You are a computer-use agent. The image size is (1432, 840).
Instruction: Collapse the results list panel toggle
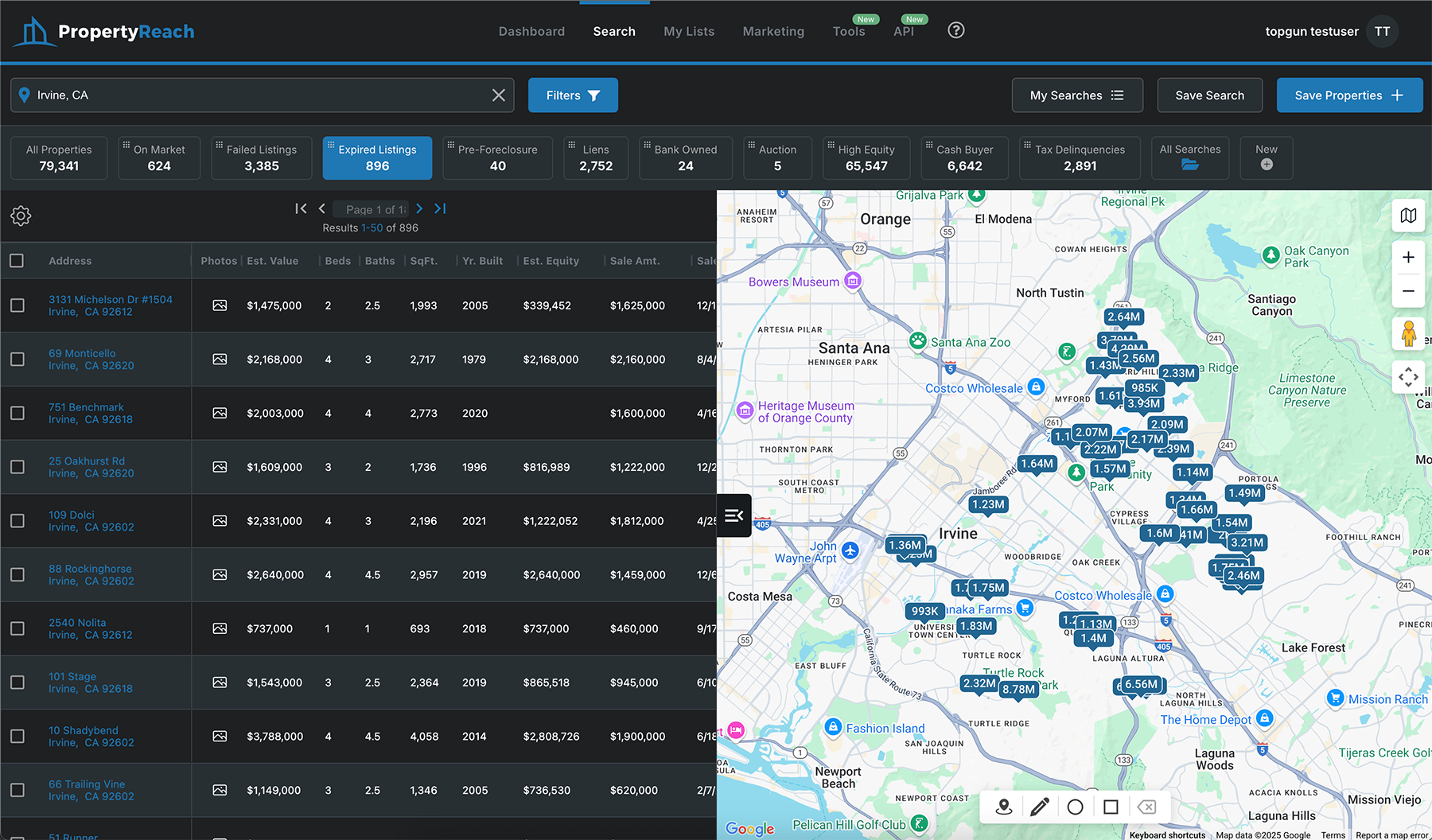pos(734,515)
